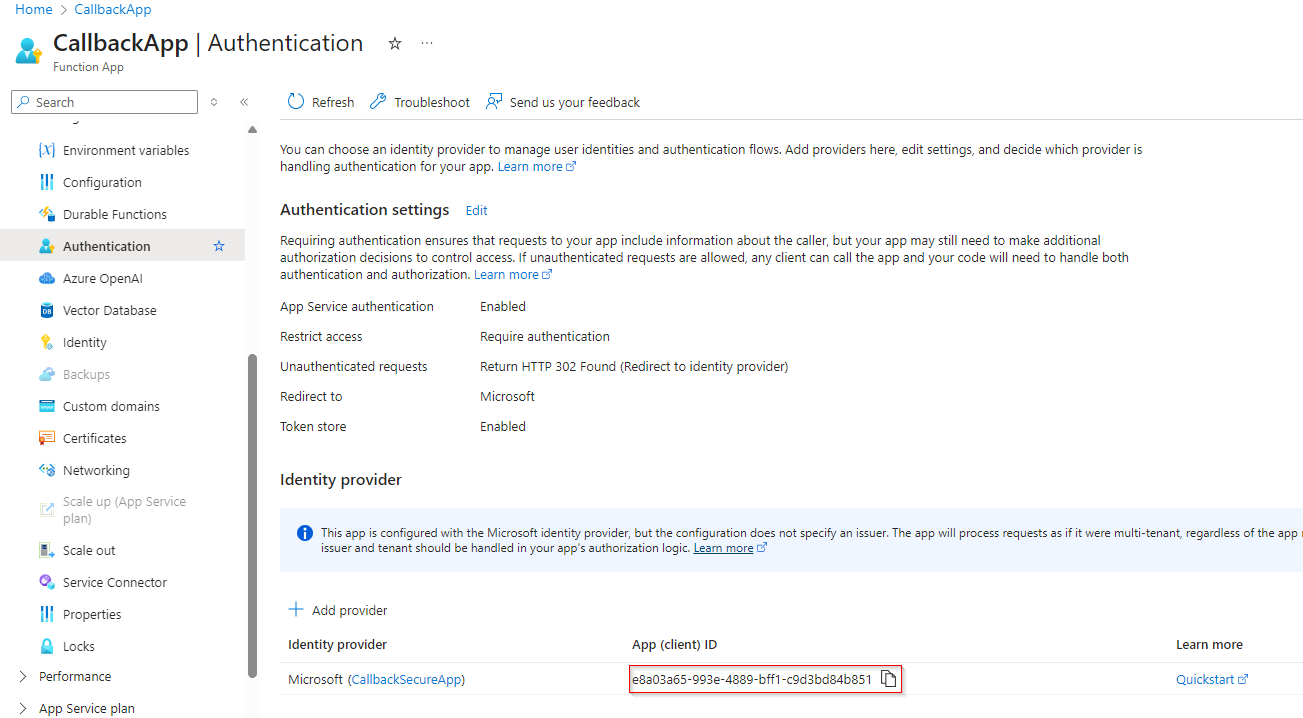Click the Refresh icon in toolbar
This screenshot has width=1303, height=718.
[x=296, y=102]
